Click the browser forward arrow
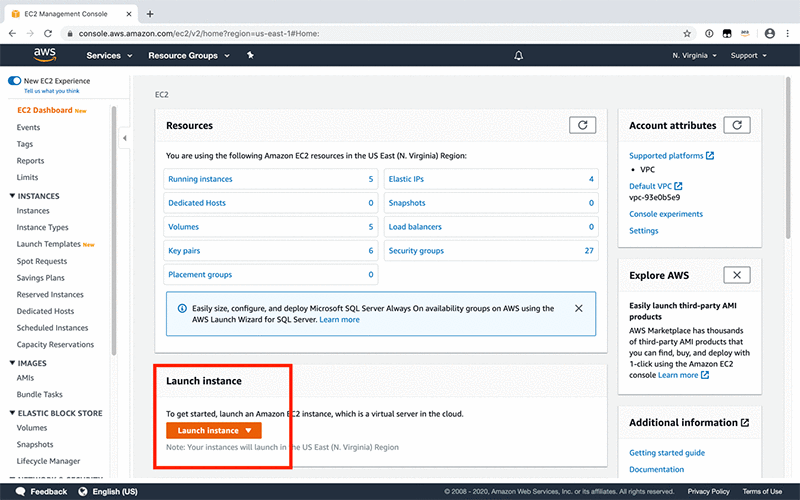Viewport: 800px width, 500px height. pyautogui.click(x=30, y=34)
